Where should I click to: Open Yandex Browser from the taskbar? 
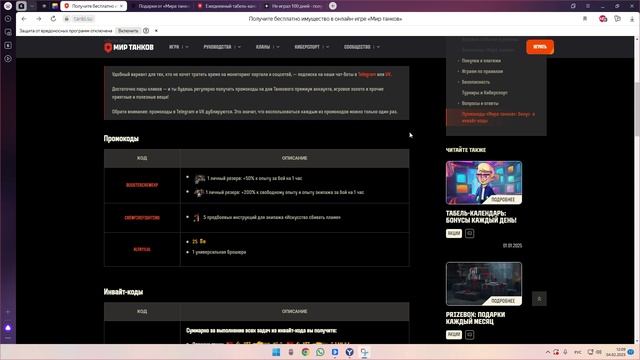[349, 352]
